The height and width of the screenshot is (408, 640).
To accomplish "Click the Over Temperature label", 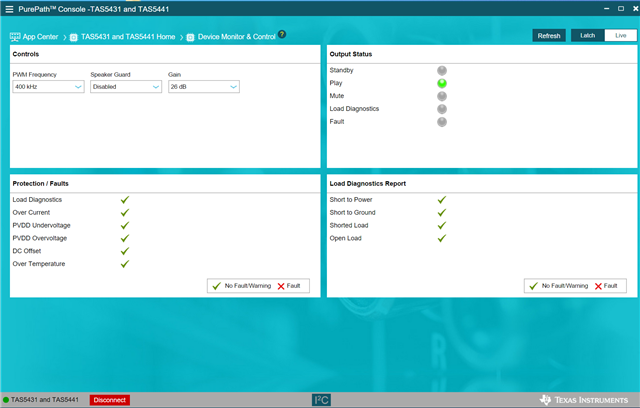I will pos(39,264).
